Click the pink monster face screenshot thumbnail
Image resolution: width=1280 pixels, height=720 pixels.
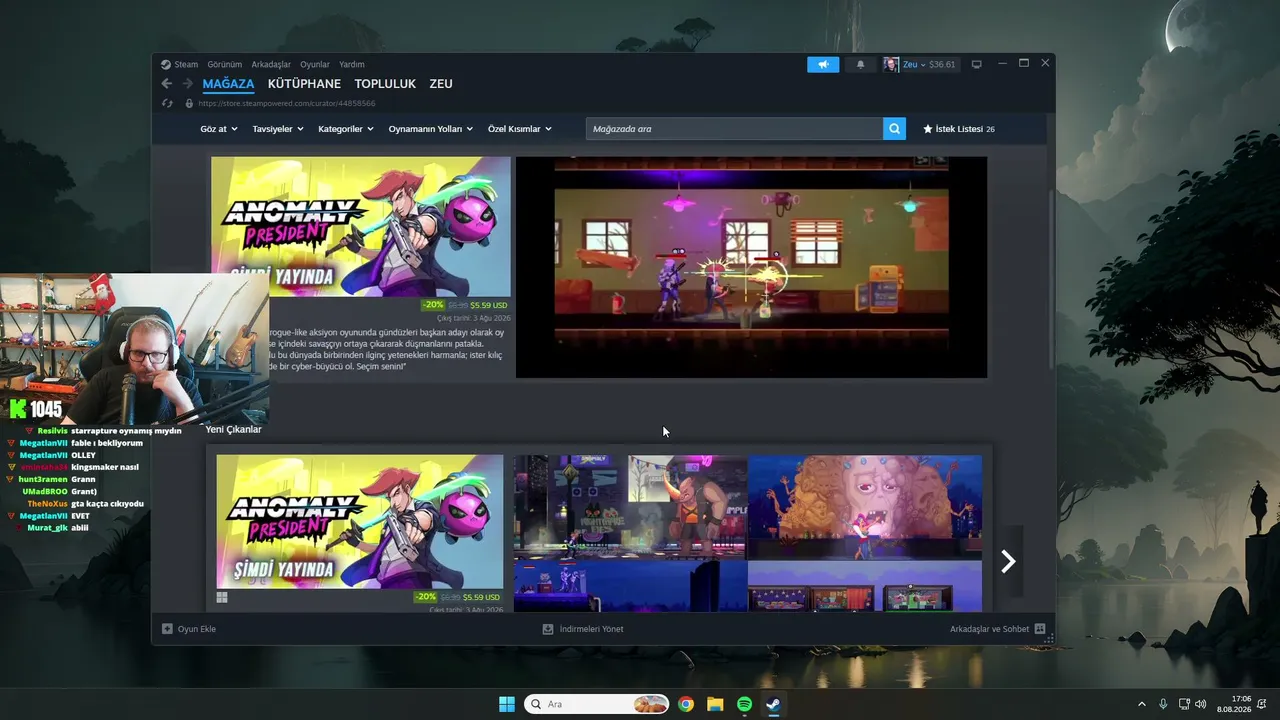coord(865,506)
